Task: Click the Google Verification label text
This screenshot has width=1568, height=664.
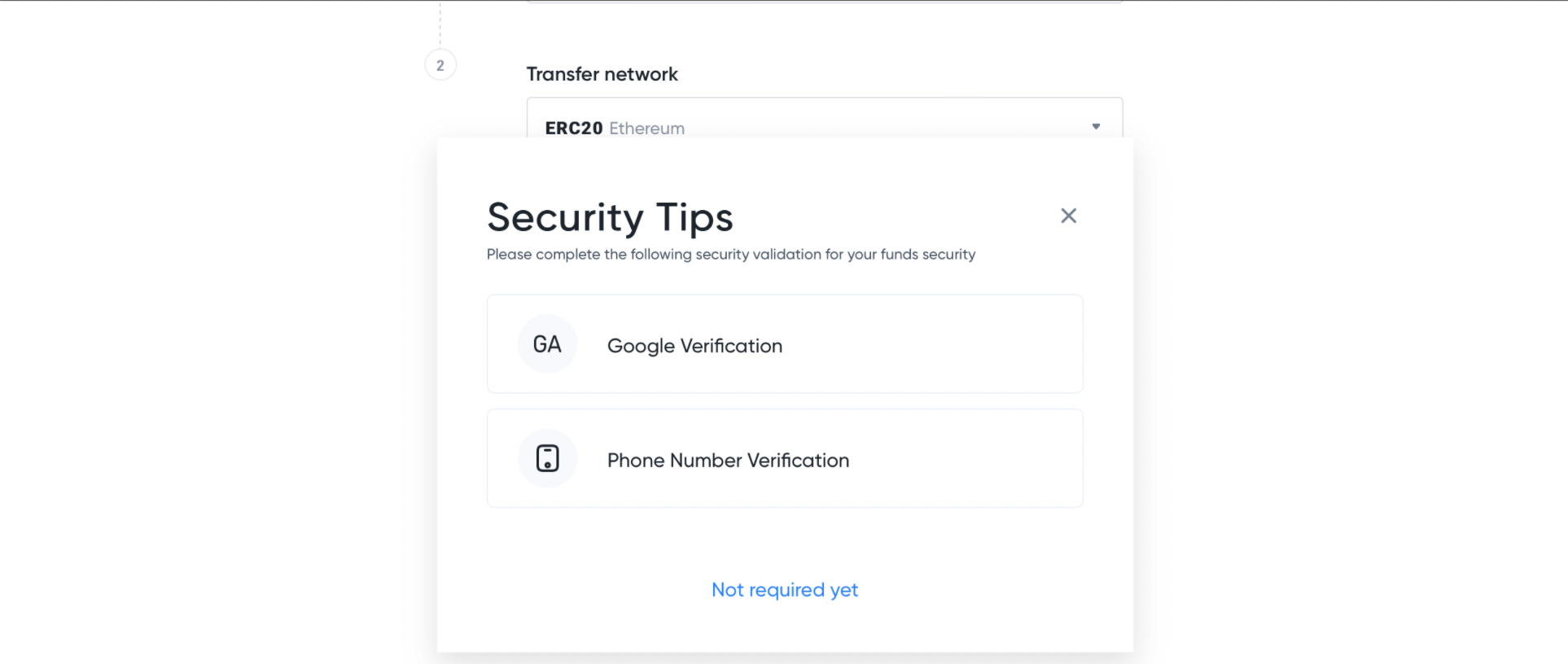Action: pyautogui.click(x=694, y=346)
